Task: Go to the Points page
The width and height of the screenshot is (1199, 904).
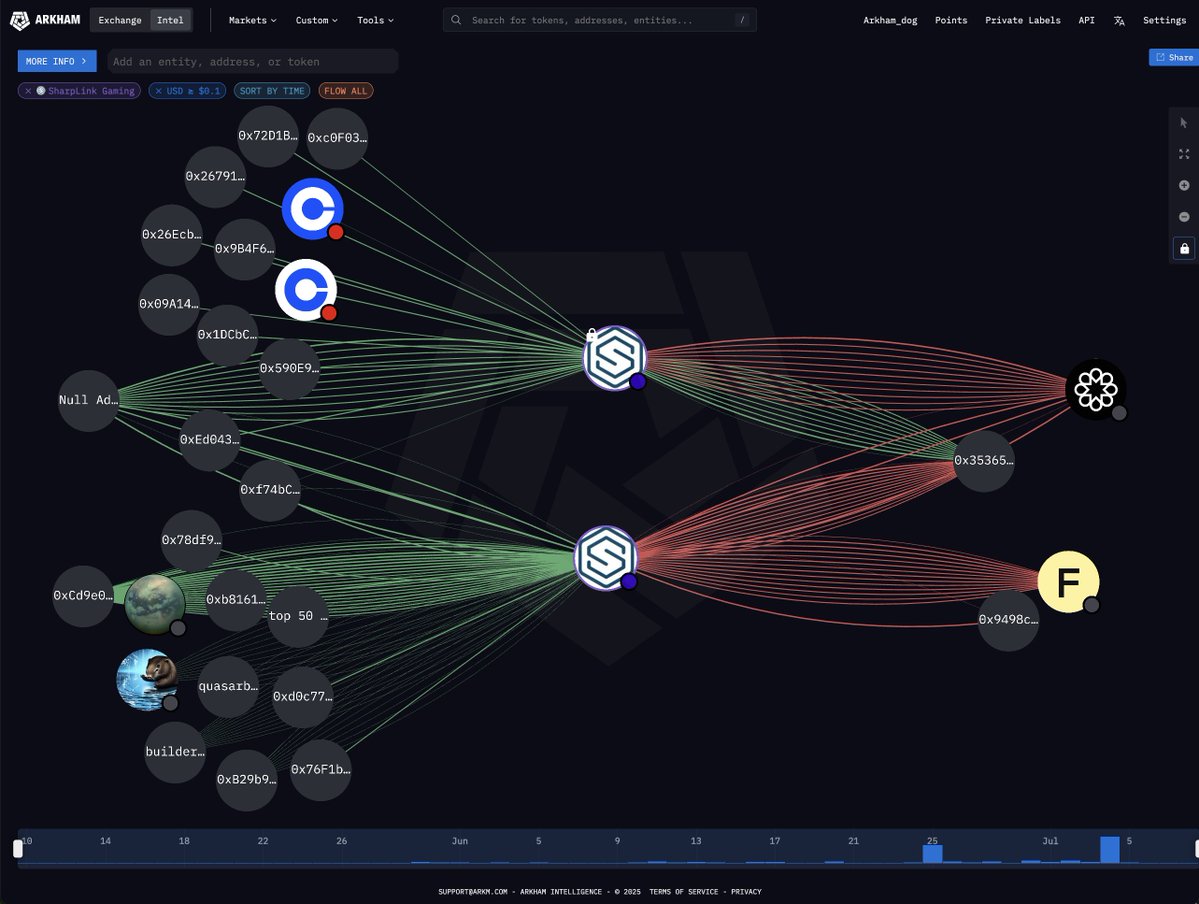Action: pyautogui.click(x=950, y=20)
